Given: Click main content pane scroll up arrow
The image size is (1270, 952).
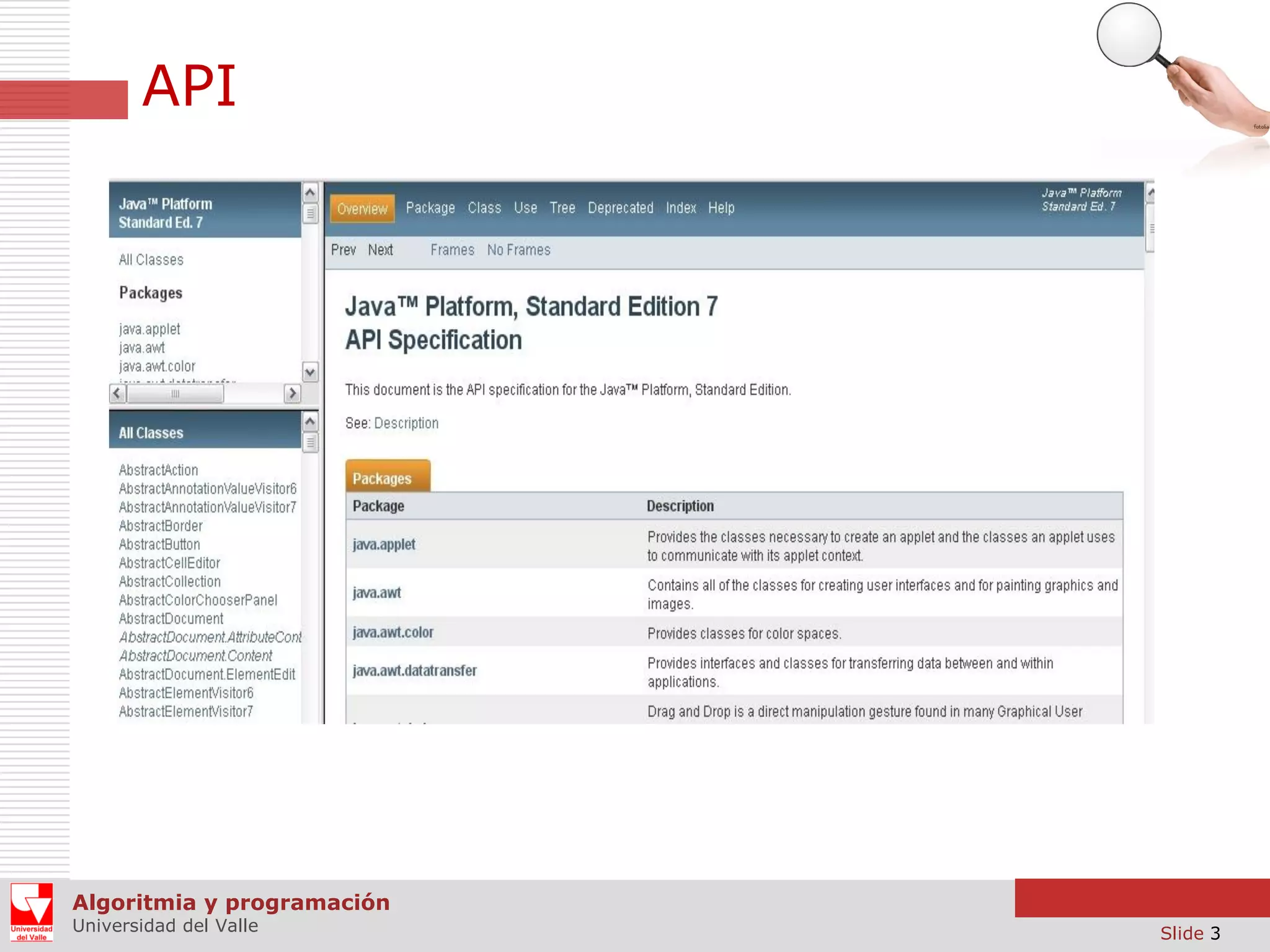Looking at the screenshot, I should tap(1150, 193).
